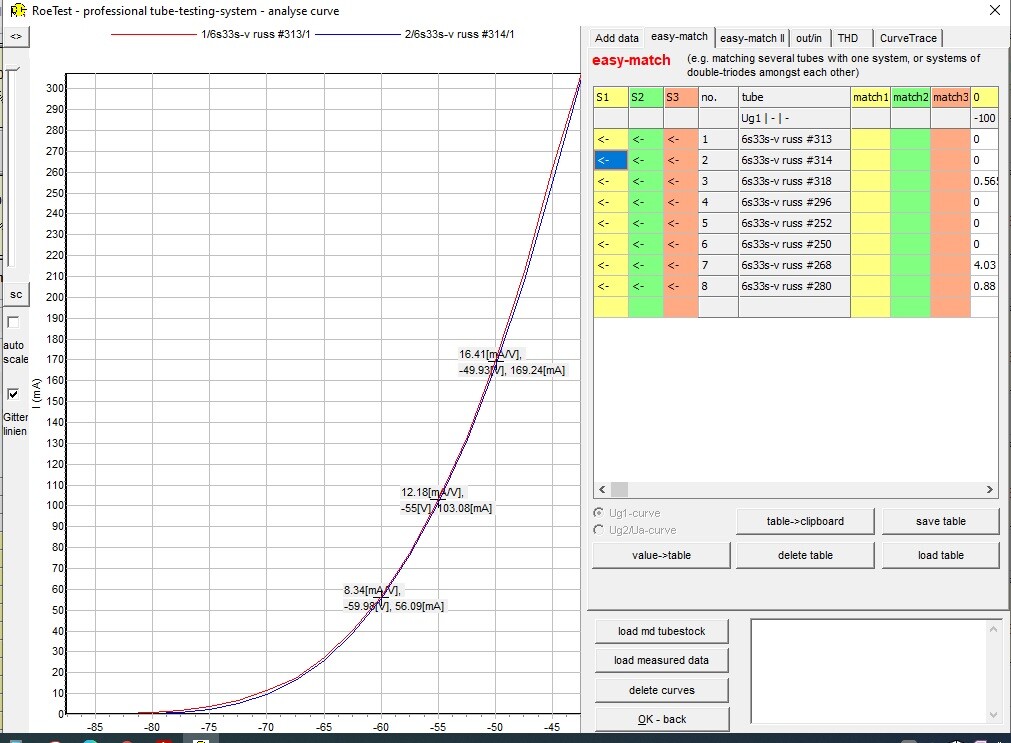Click the 8.34[mA/V] curve marker label
This screenshot has height=743, width=1011.
coord(393,598)
